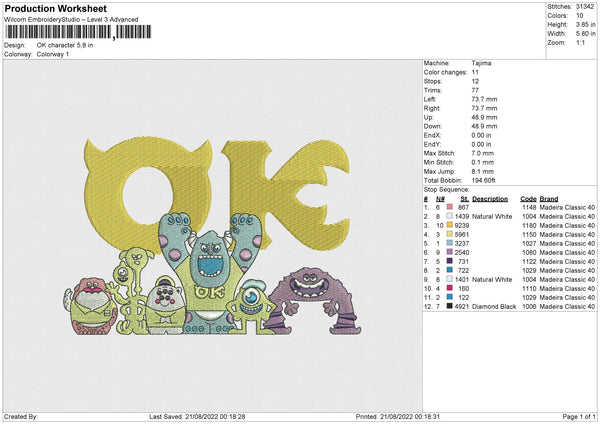Click the 'Code' column header
Screen dimensions: 600x424
point(528,199)
